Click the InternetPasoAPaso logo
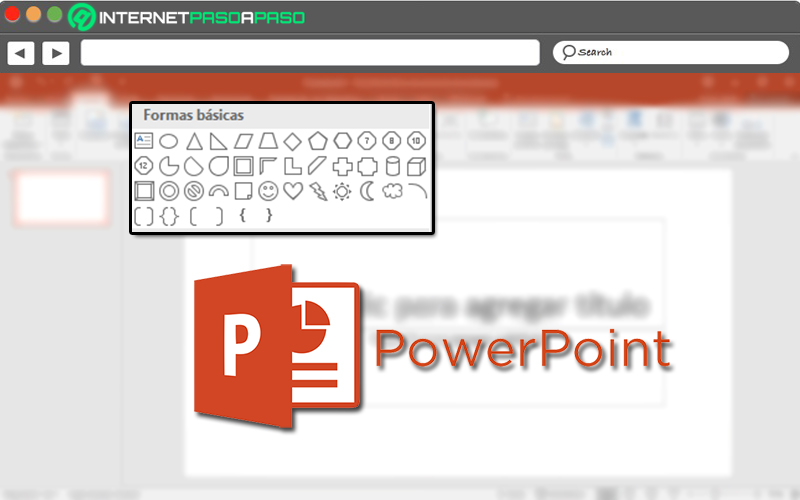Viewport: 800px width, 500px height. (186, 17)
